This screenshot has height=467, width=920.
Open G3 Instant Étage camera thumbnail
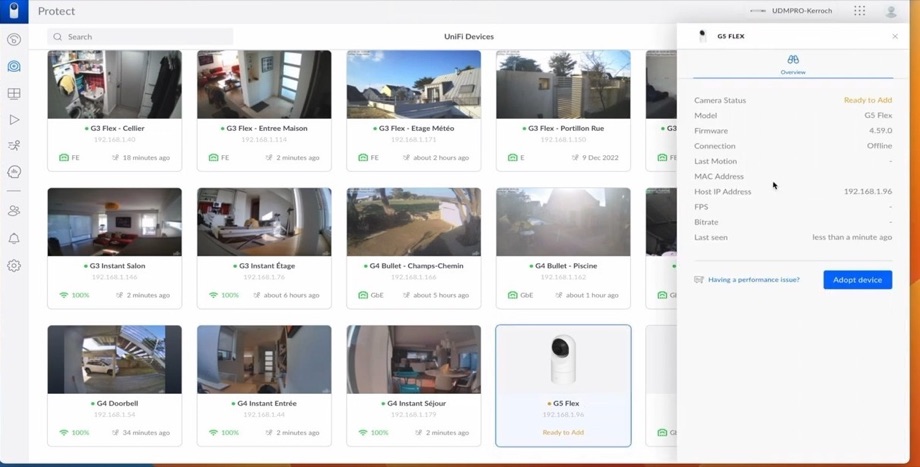[x=264, y=222]
